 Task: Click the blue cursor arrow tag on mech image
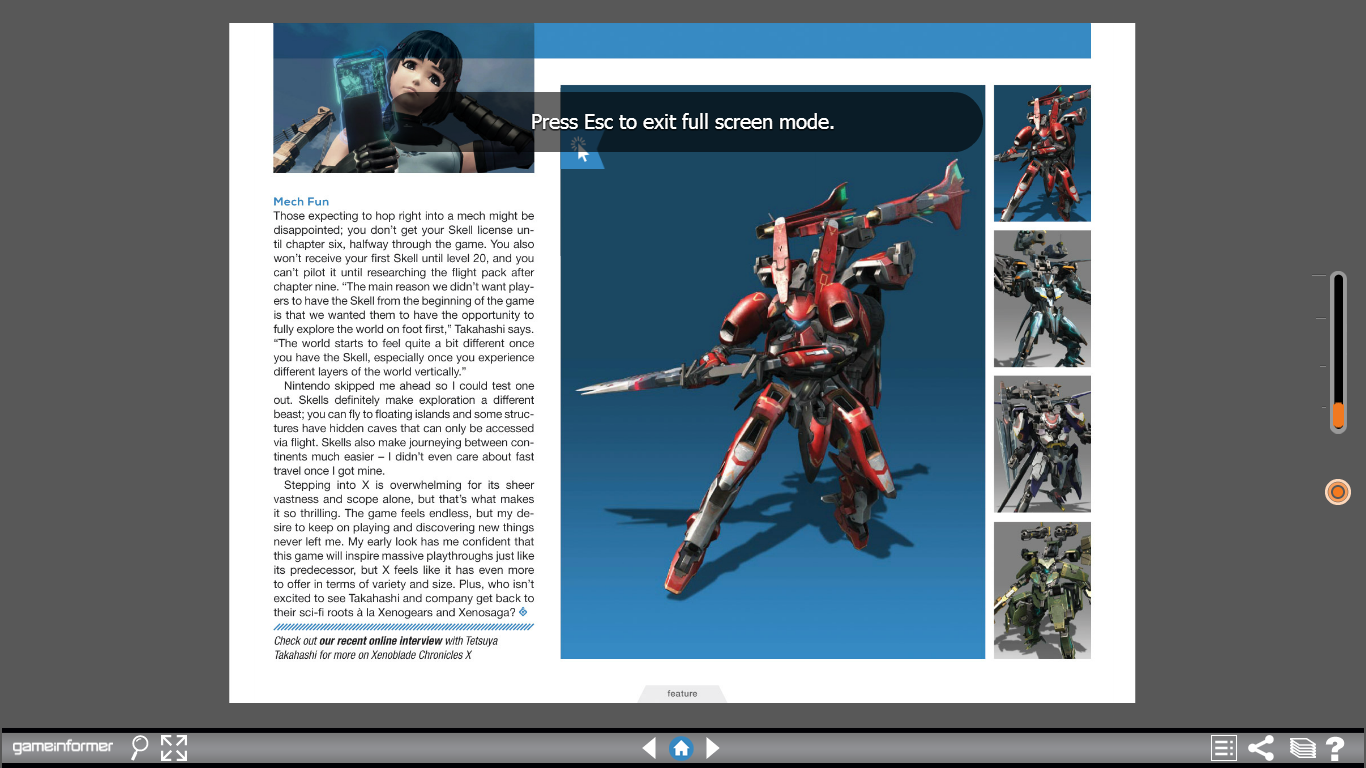tap(581, 152)
